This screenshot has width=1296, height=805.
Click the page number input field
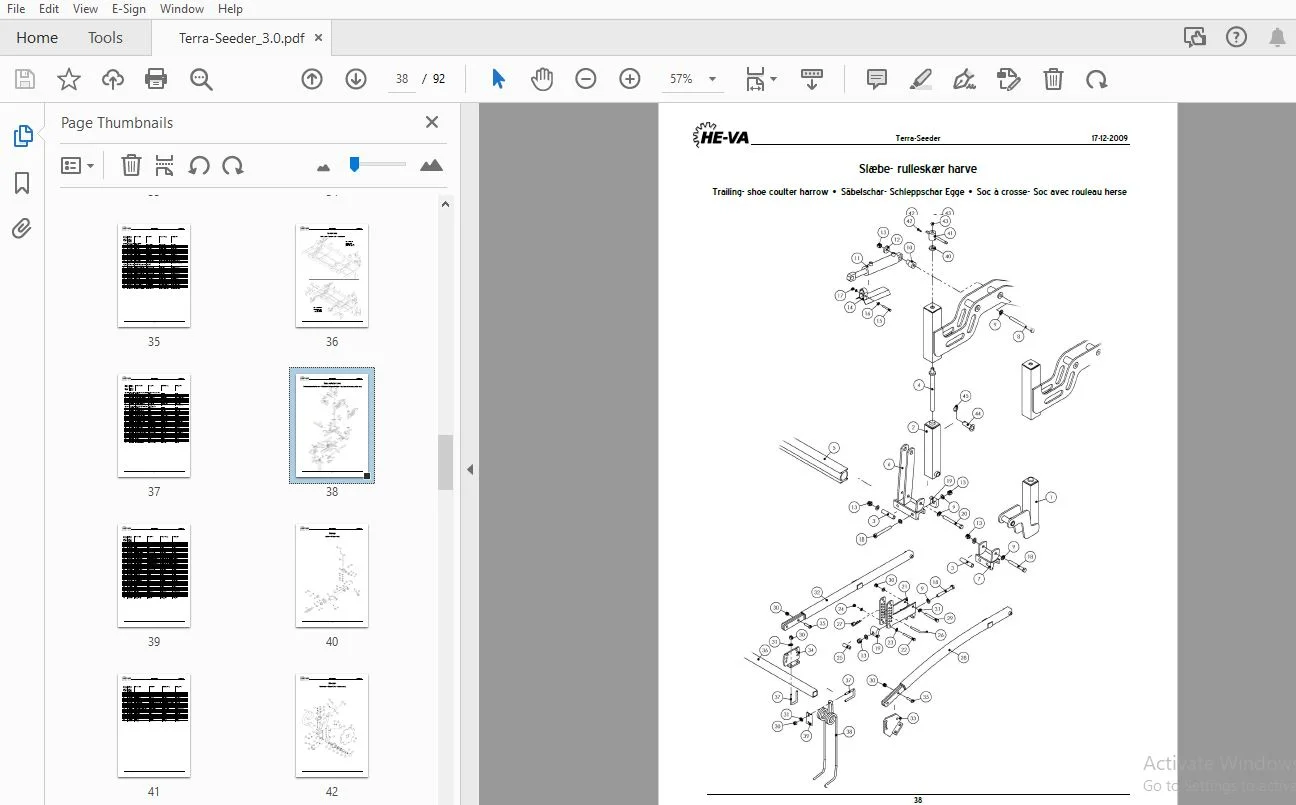(x=400, y=79)
